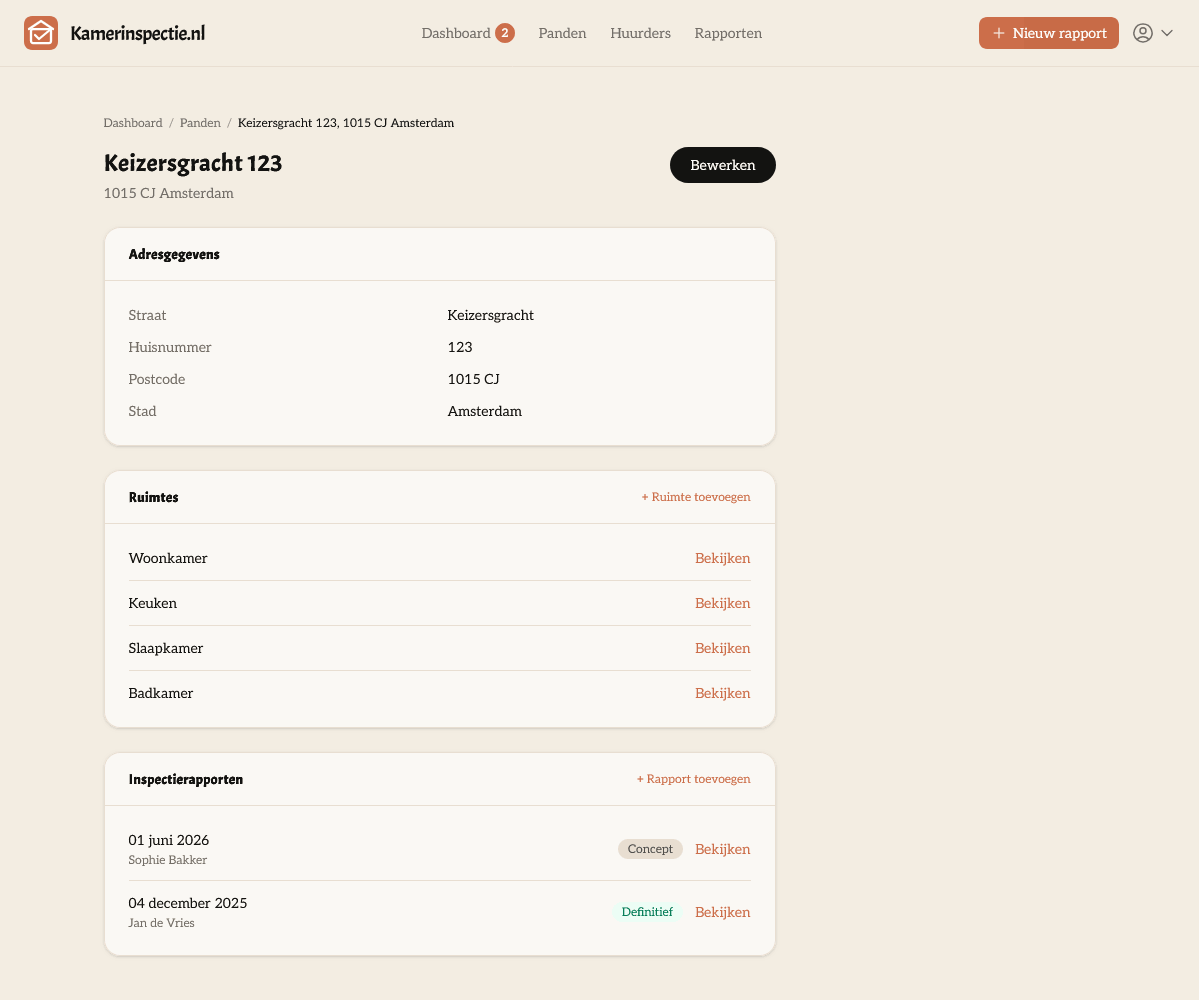The width and height of the screenshot is (1199, 1000).
Task: Open the user account avatar icon
Action: (1142, 33)
